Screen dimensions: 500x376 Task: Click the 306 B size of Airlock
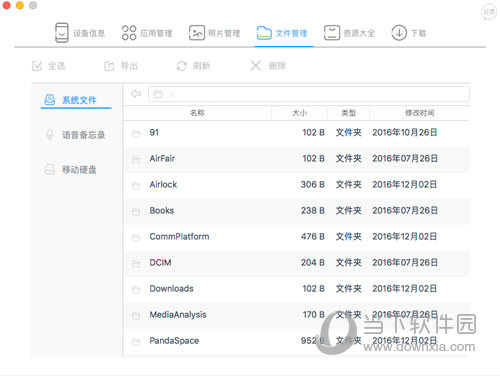click(x=313, y=184)
